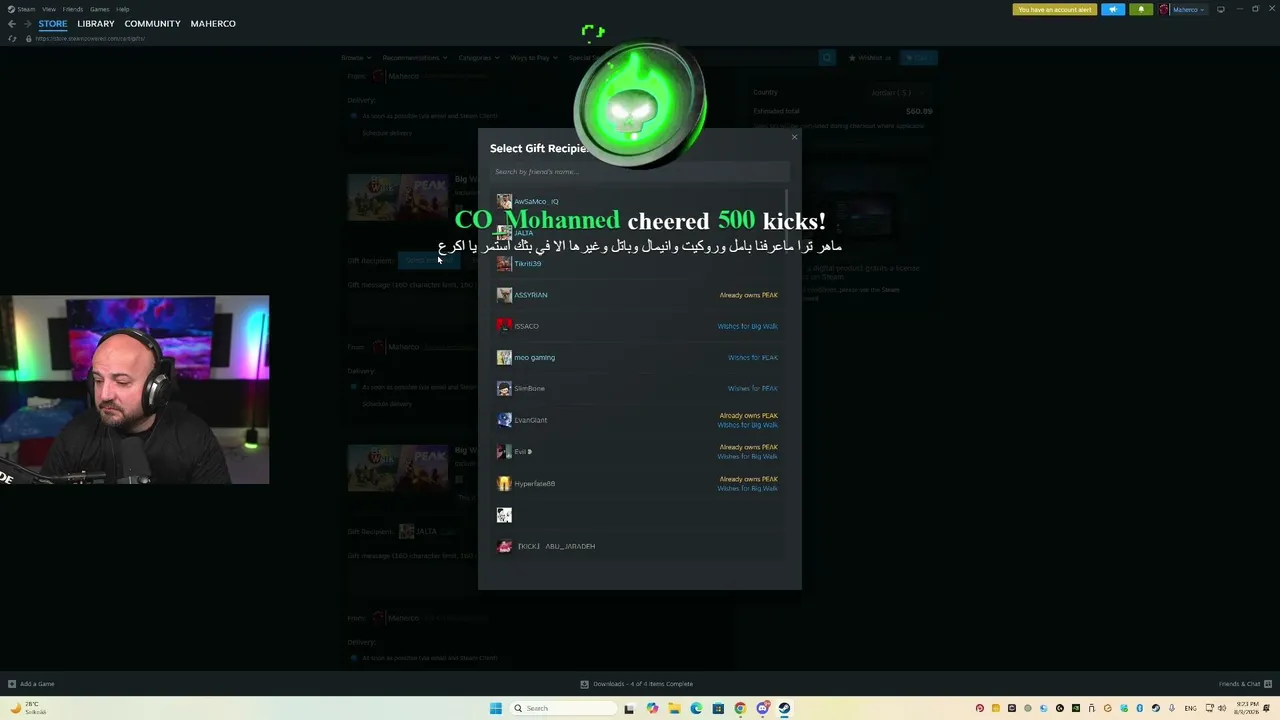Open the Windows Start menu
This screenshot has width=1280, height=720.
pos(495,708)
